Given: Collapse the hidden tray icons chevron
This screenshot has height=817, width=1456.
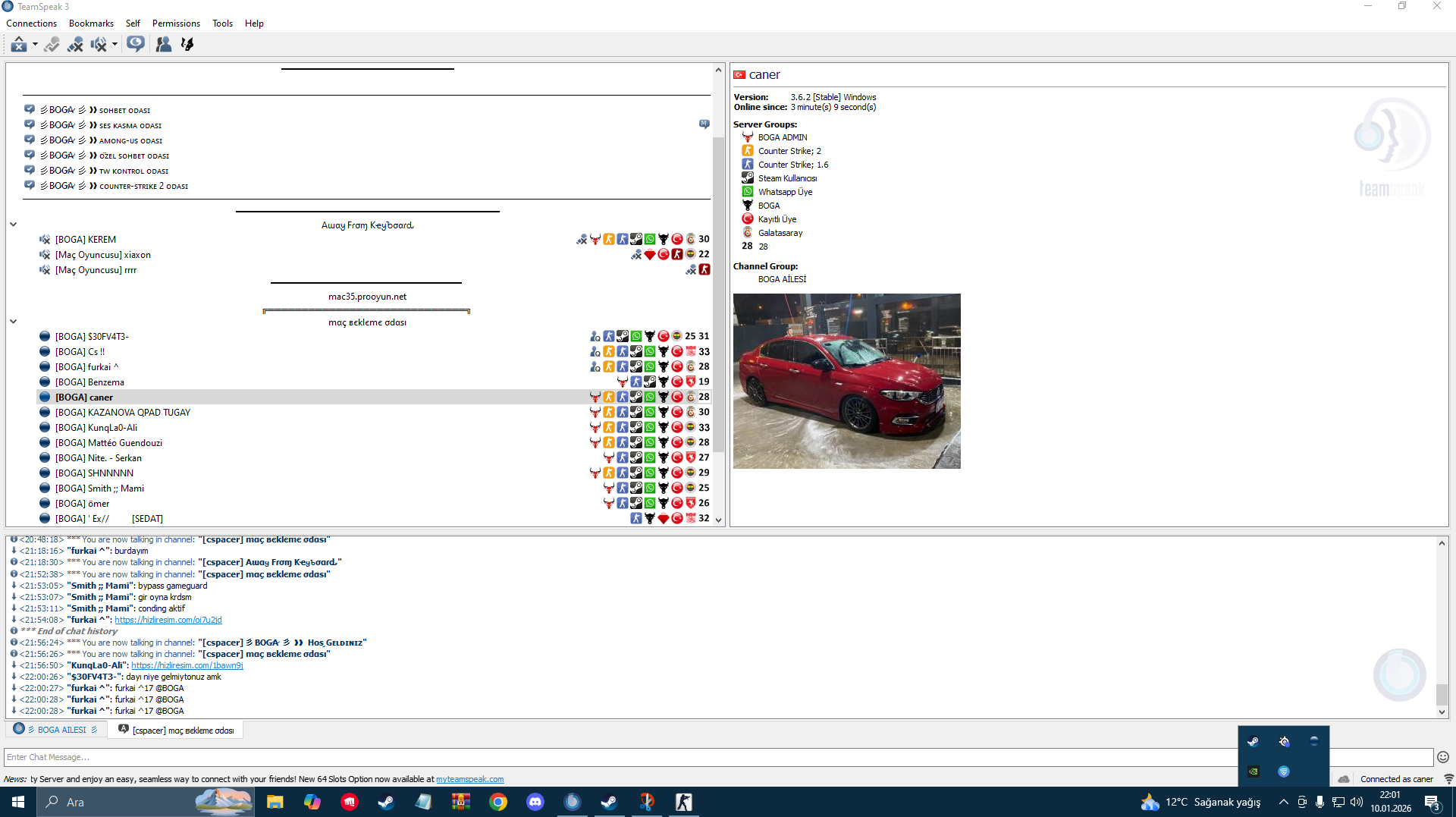Looking at the screenshot, I should (x=1283, y=802).
